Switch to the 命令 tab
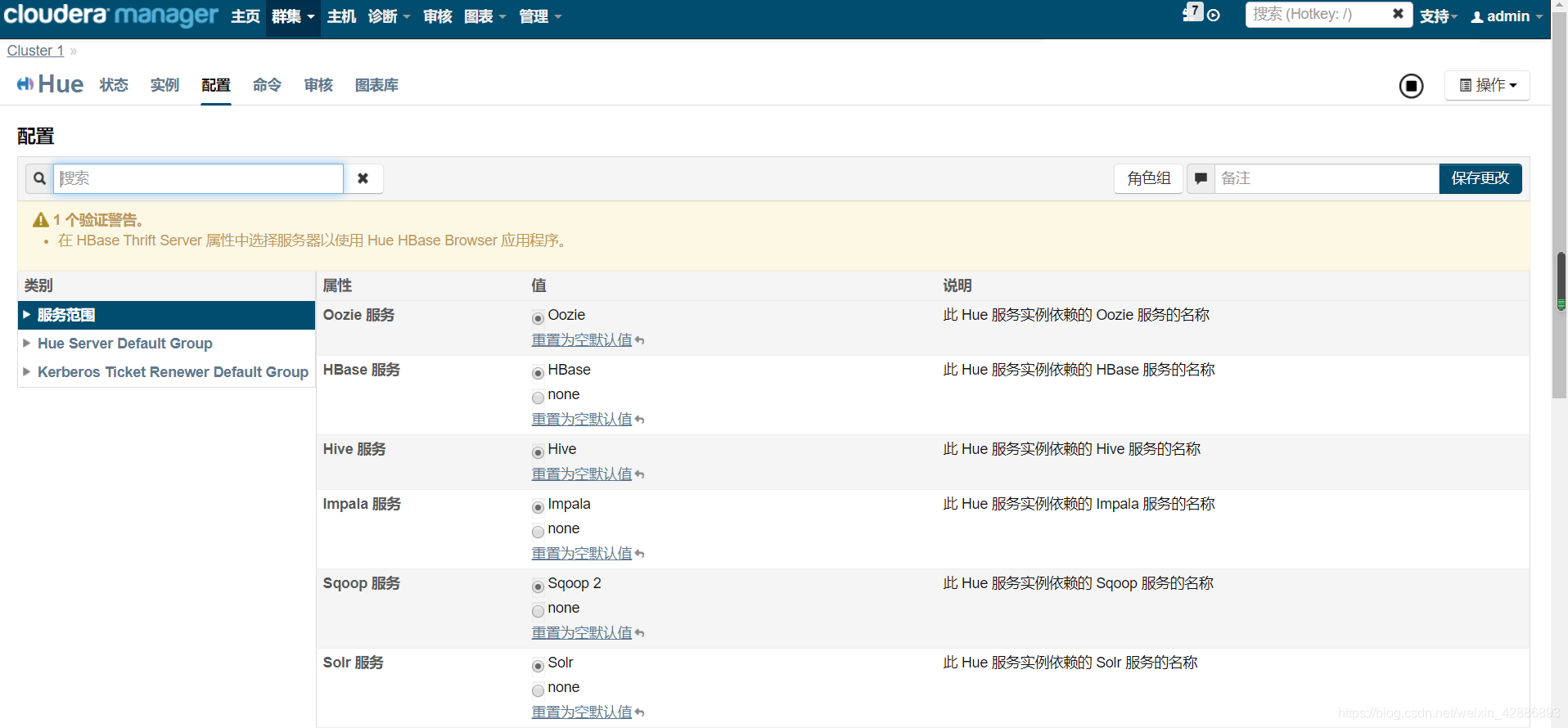Image resolution: width=1568 pixels, height=728 pixels. coord(267,85)
